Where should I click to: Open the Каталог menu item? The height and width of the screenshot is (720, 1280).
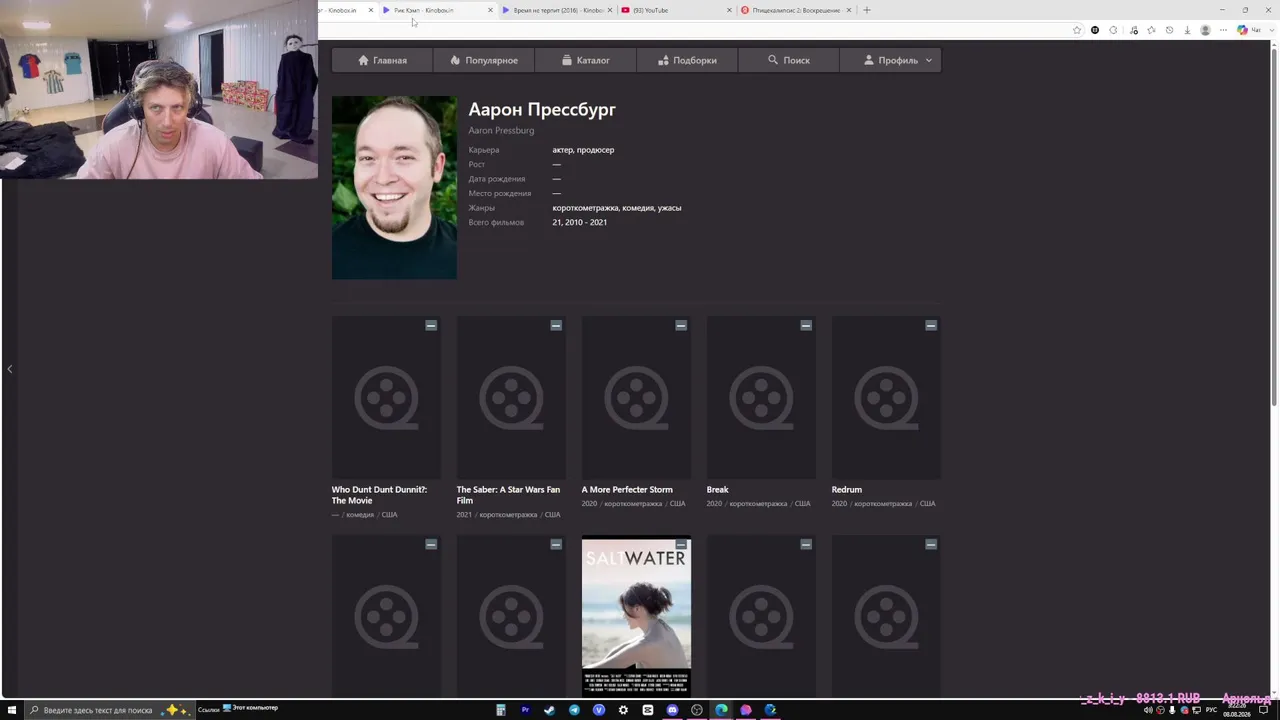pos(585,60)
